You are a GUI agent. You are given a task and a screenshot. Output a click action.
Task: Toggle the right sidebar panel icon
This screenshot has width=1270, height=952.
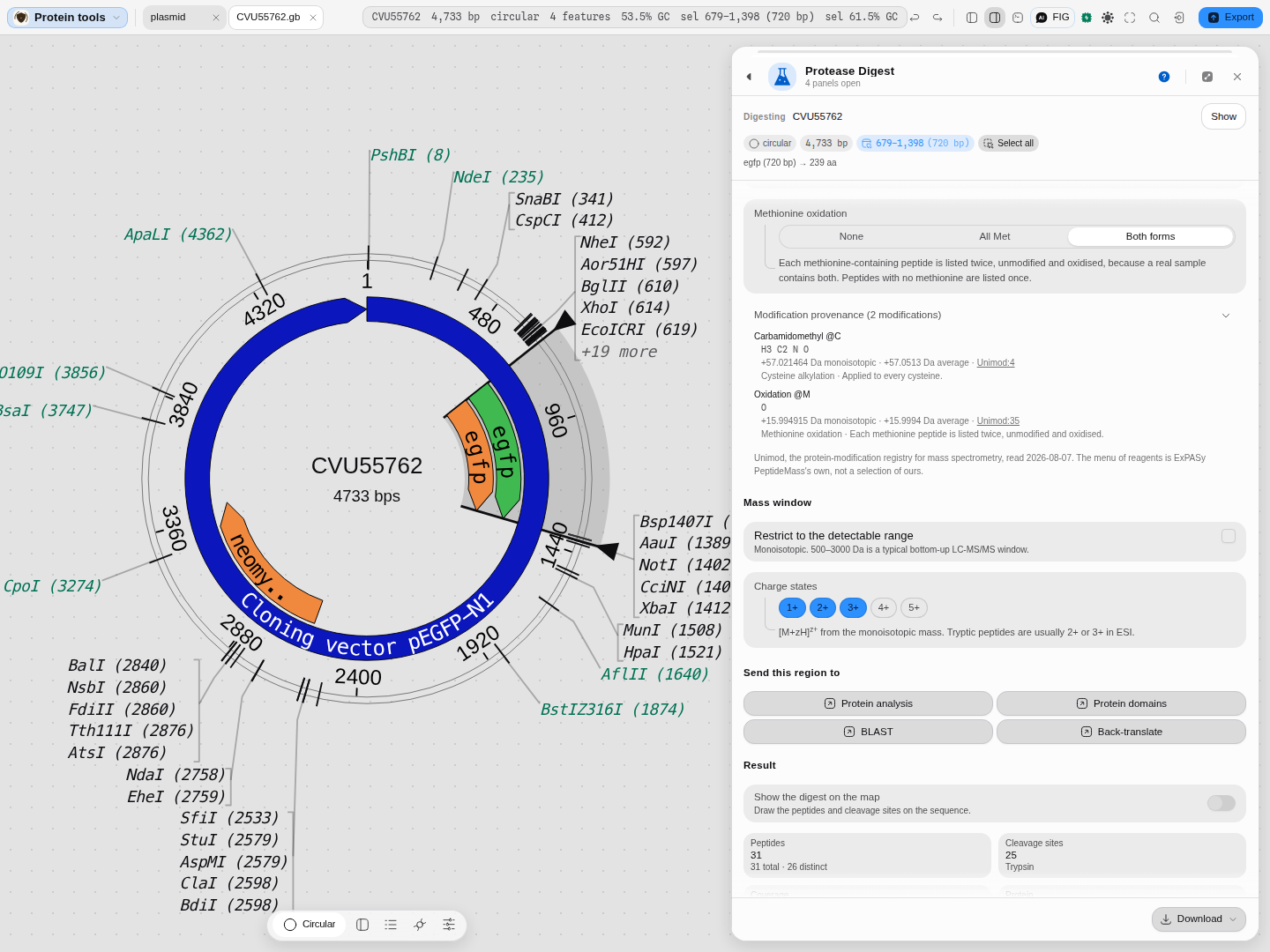pos(995,18)
